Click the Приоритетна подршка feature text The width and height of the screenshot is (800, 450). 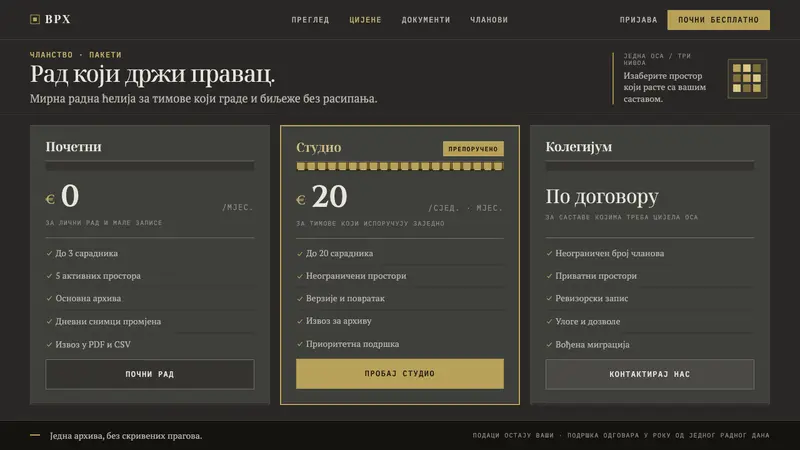pos(353,344)
